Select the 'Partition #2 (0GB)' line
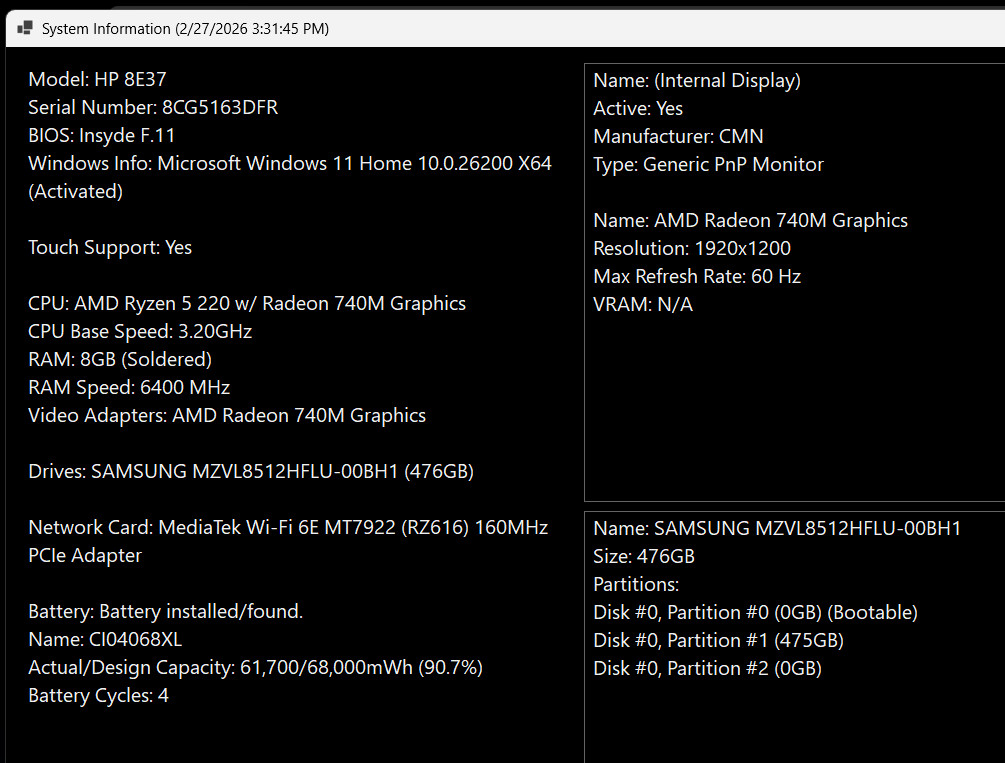This screenshot has width=1005, height=763. coord(708,669)
